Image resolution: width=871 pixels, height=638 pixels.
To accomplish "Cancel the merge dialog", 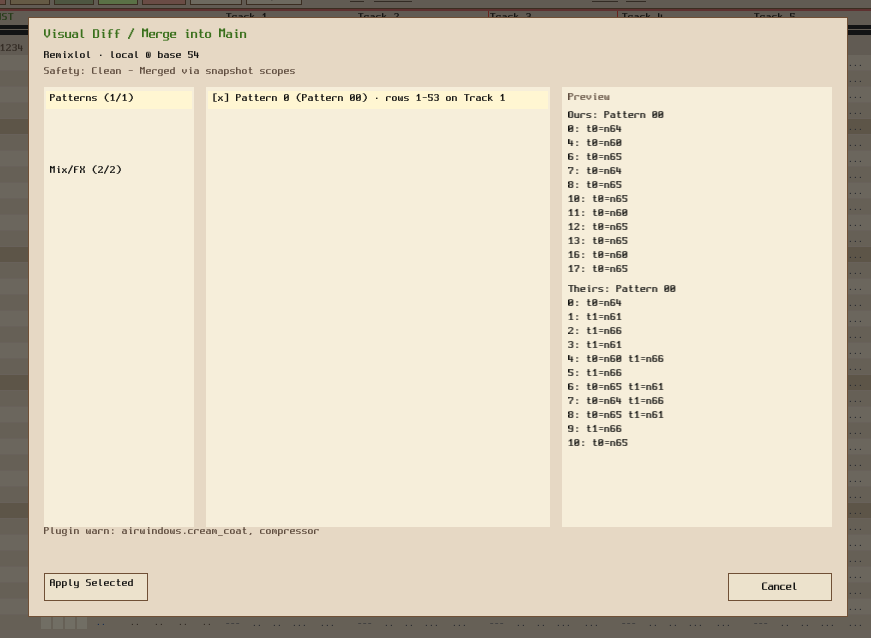I will 779,586.
